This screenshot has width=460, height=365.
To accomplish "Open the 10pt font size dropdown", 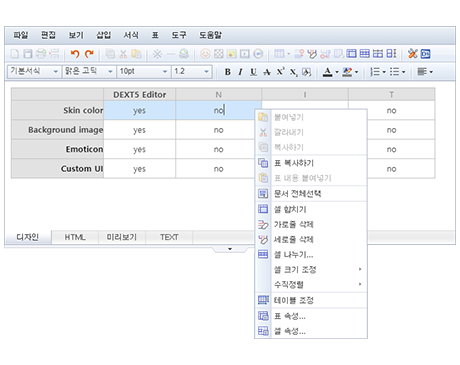I will [x=143, y=71].
